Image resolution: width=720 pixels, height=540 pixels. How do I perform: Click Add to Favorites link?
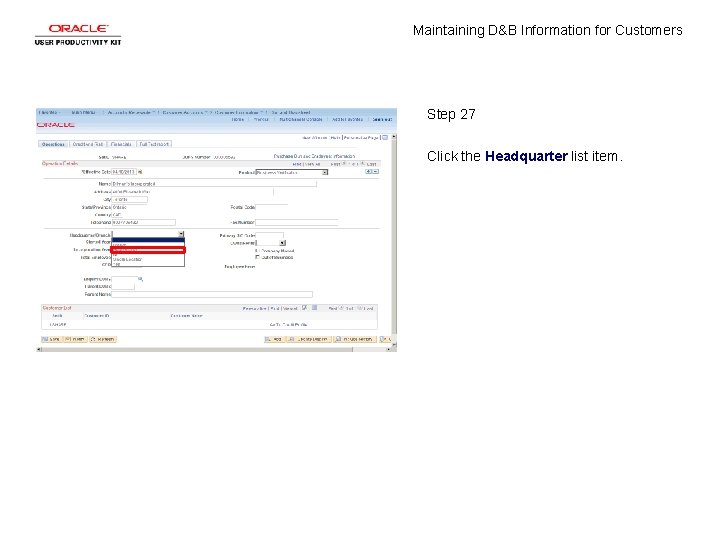(347, 119)
